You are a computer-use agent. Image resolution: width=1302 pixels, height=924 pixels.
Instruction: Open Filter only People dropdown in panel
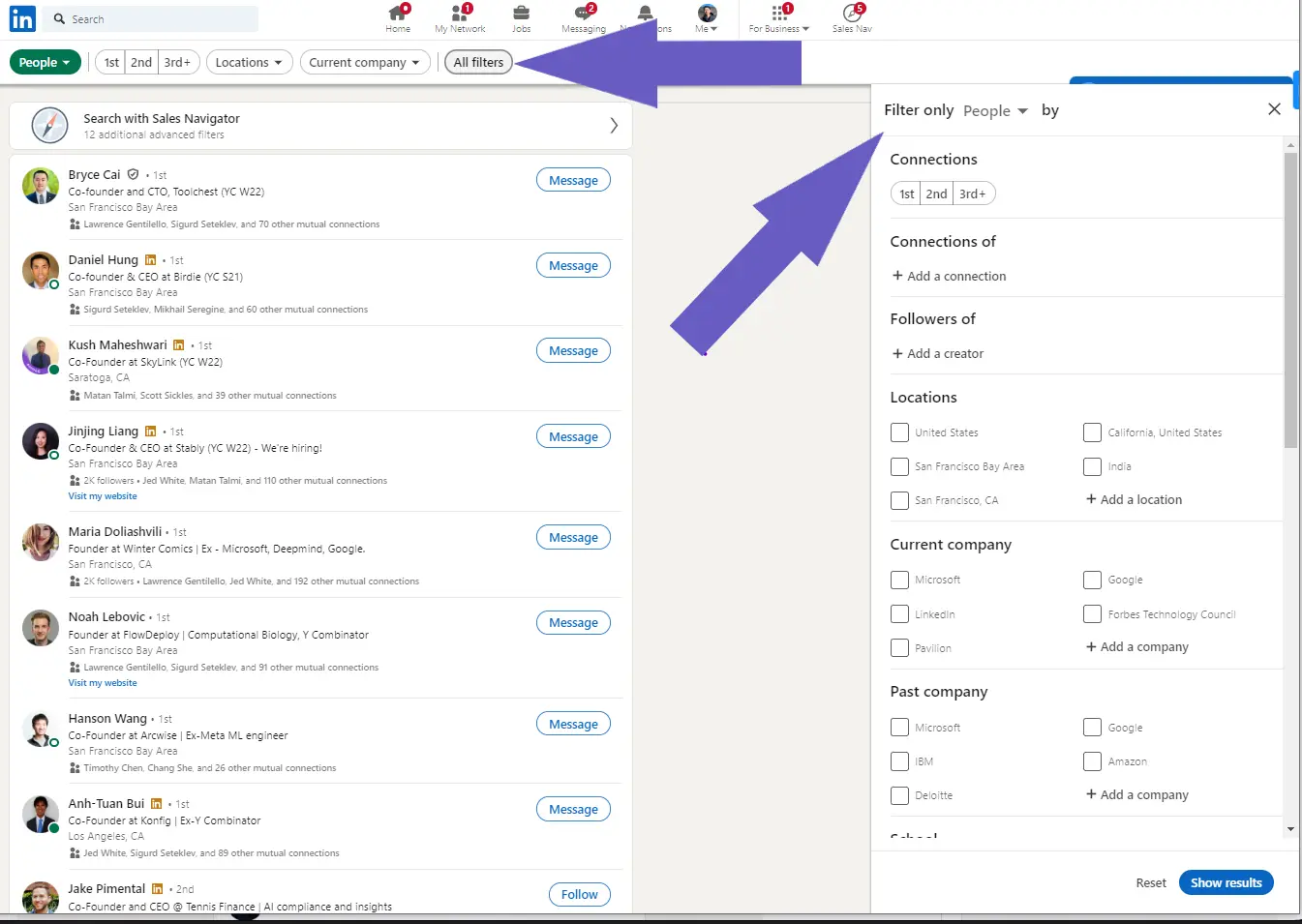click(x=995, y=110)
